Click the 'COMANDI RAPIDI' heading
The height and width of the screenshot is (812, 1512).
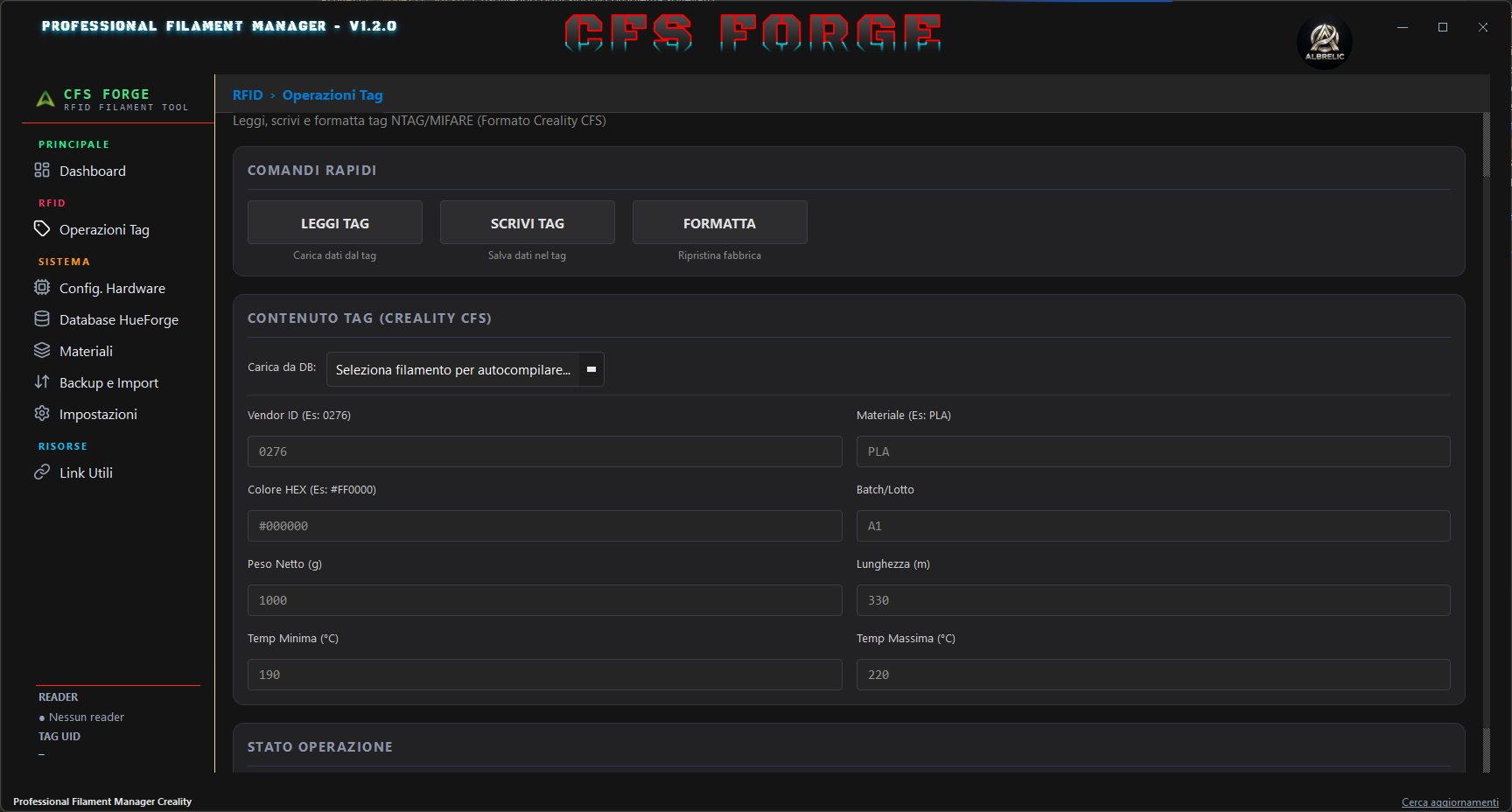click(312, 171)
